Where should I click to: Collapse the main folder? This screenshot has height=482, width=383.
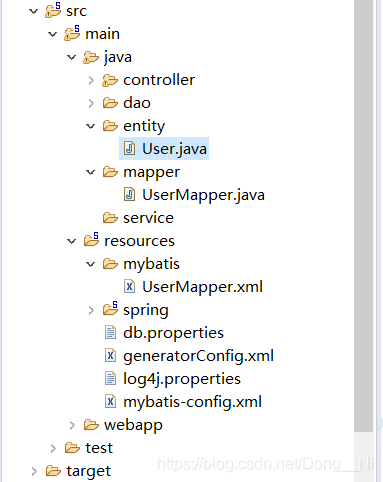click(x=53, y=35)
